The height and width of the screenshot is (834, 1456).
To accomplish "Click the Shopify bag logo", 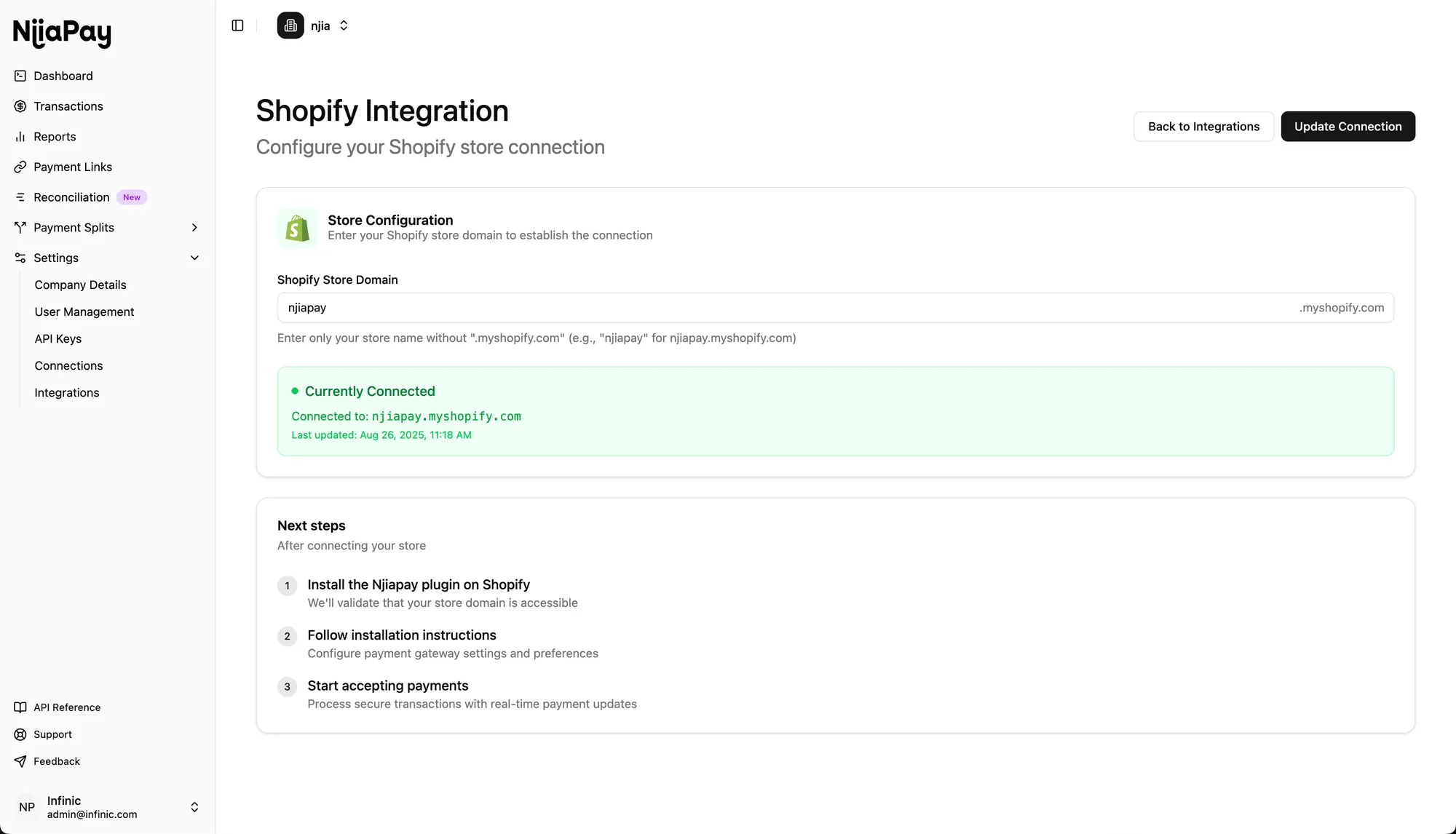I will click(297, 229).
